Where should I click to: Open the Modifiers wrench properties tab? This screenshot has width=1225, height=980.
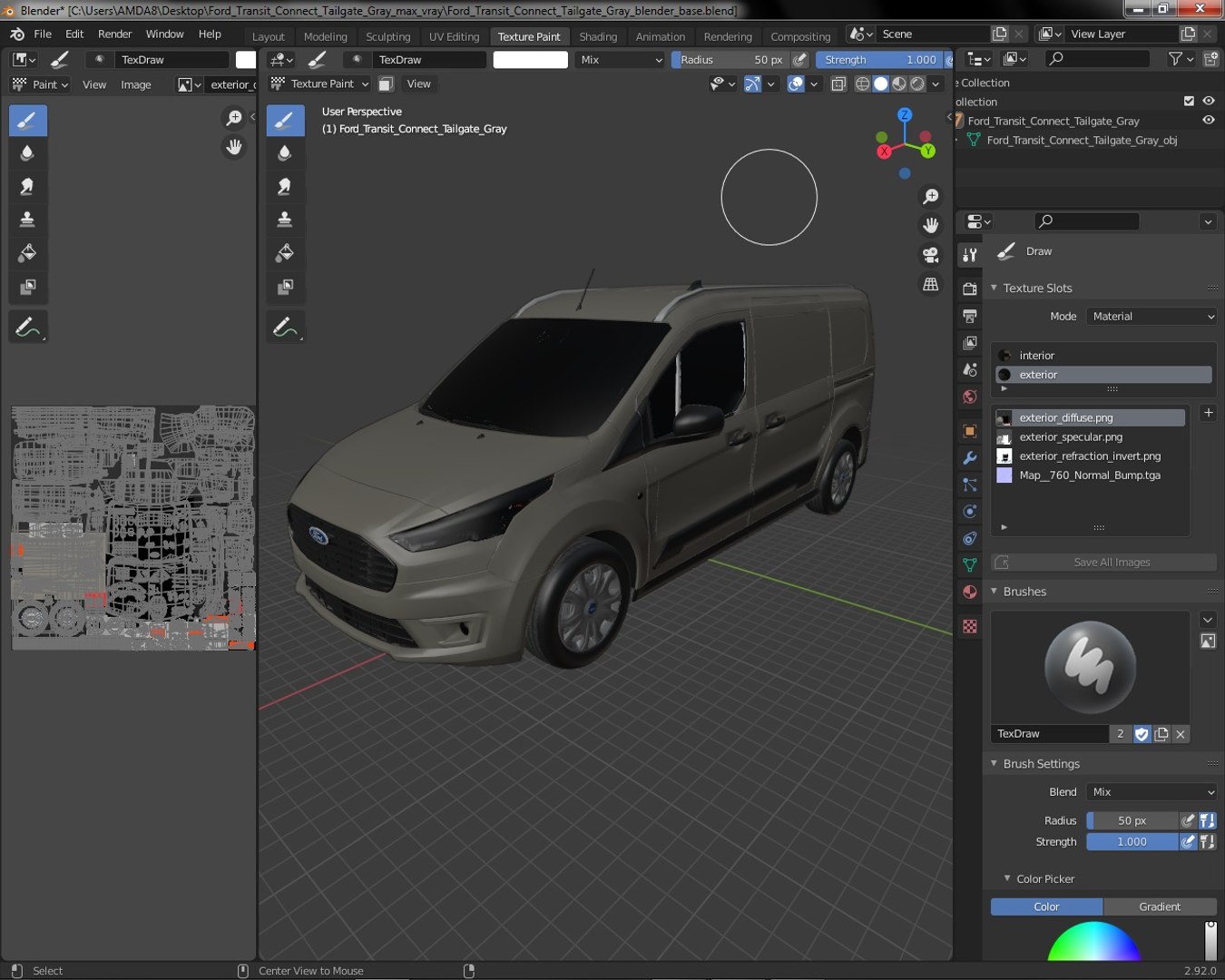(970, 458)
